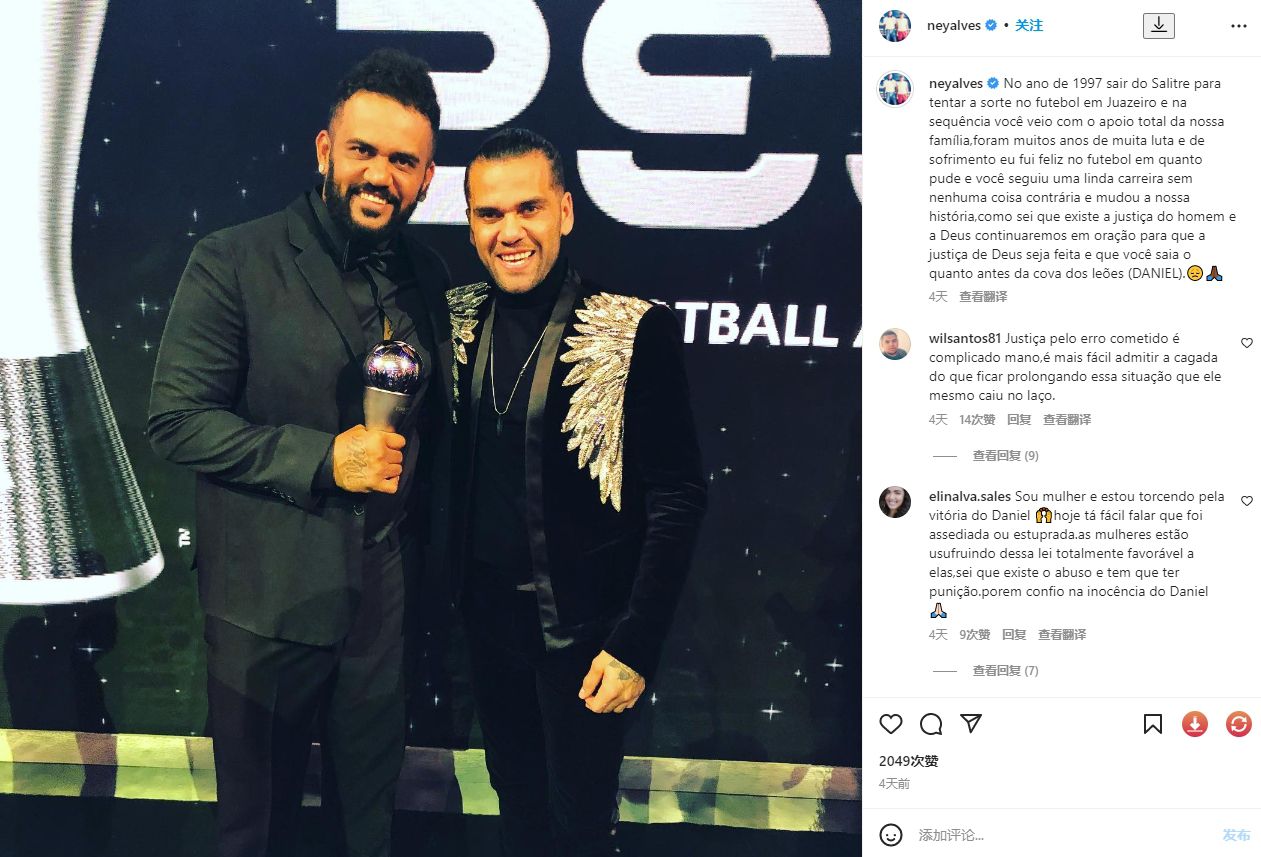Open the comment speech bubble icon
1261x857 pixels.
[931, 724]
